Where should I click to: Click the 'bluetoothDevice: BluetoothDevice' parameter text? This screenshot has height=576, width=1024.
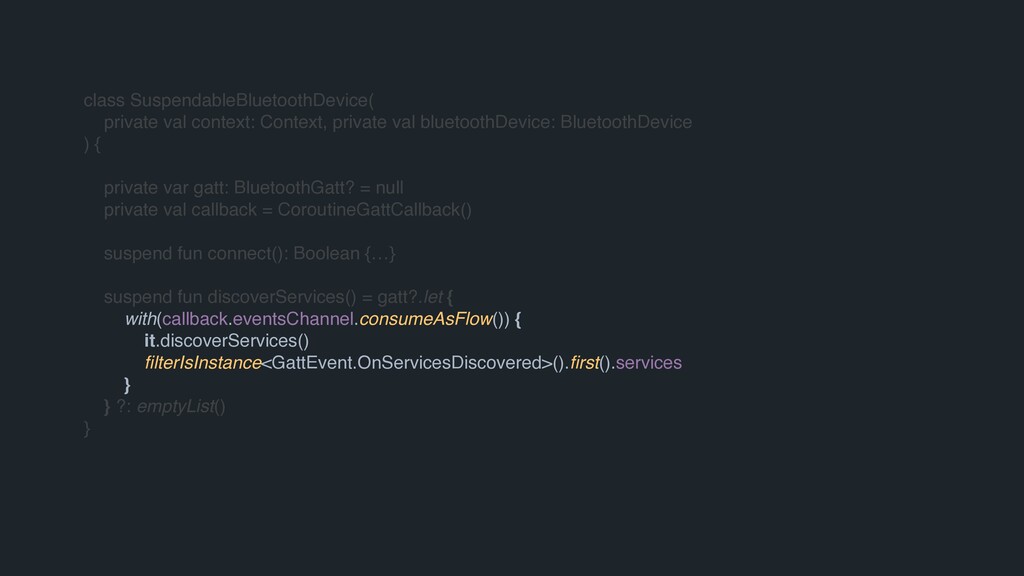(556, 122)
